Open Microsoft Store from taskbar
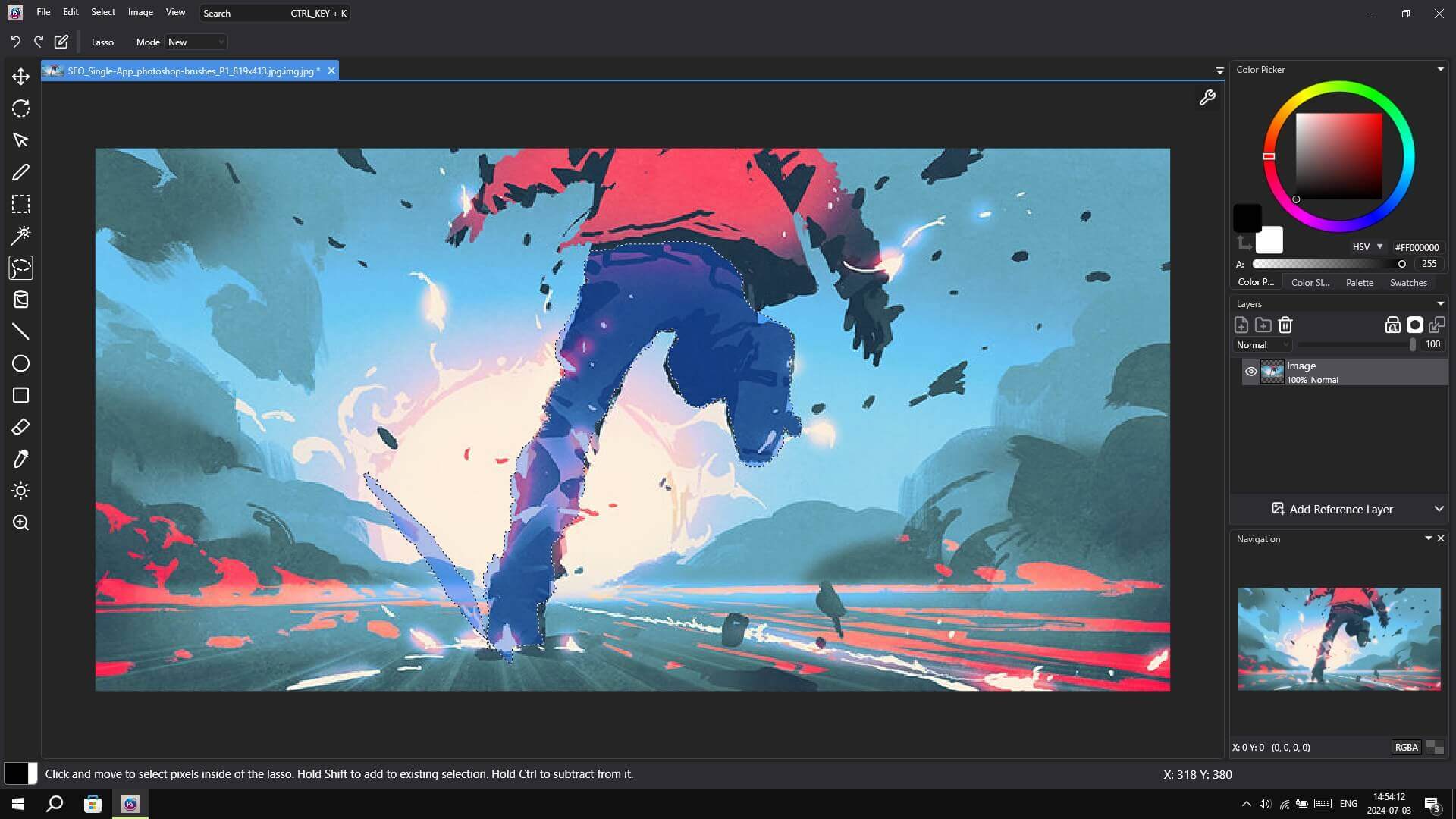The height and width of the screenshot is (819, 1456). 93,804
